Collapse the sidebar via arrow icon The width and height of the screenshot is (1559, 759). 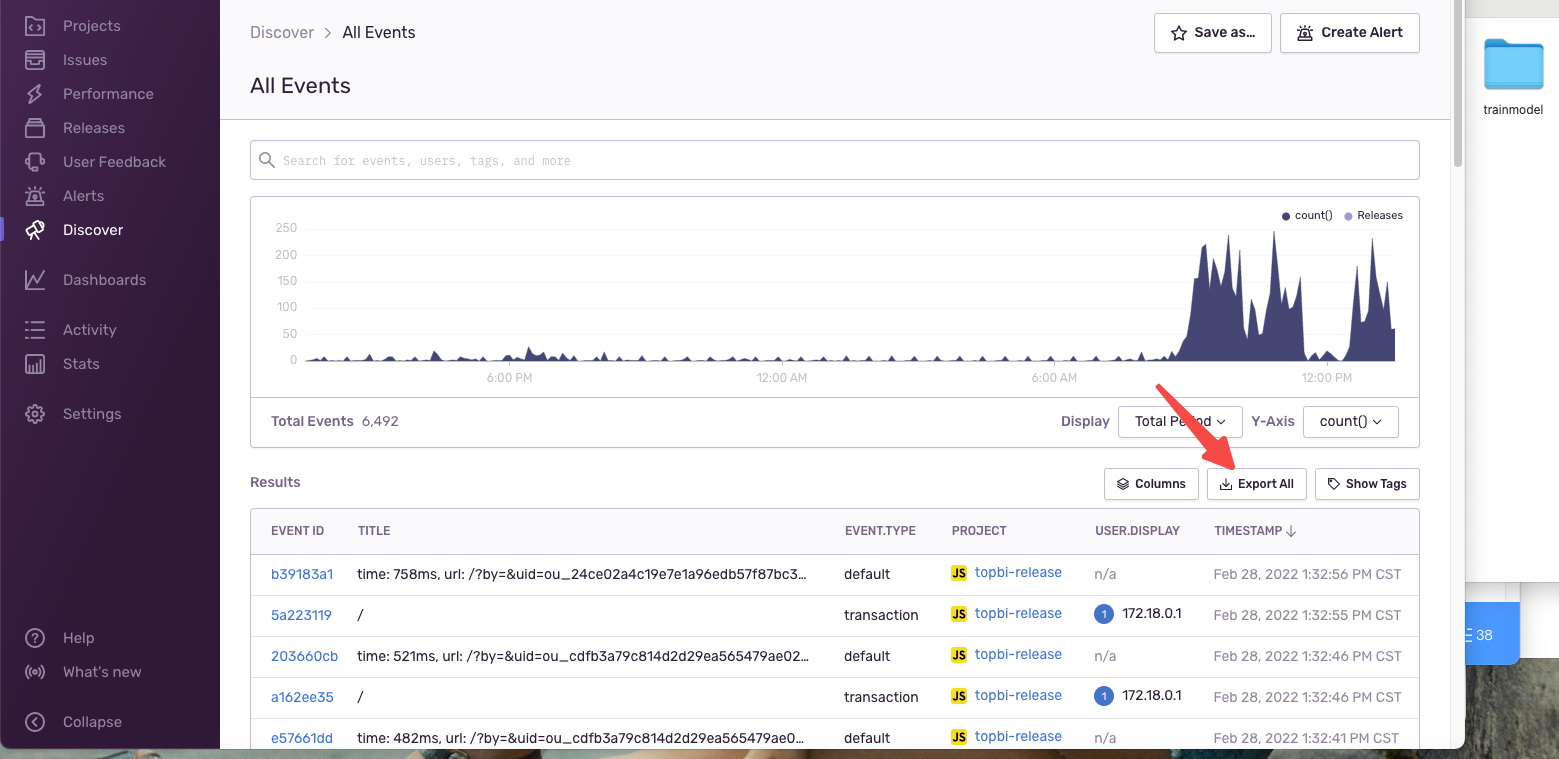click(x=35, y=722)
